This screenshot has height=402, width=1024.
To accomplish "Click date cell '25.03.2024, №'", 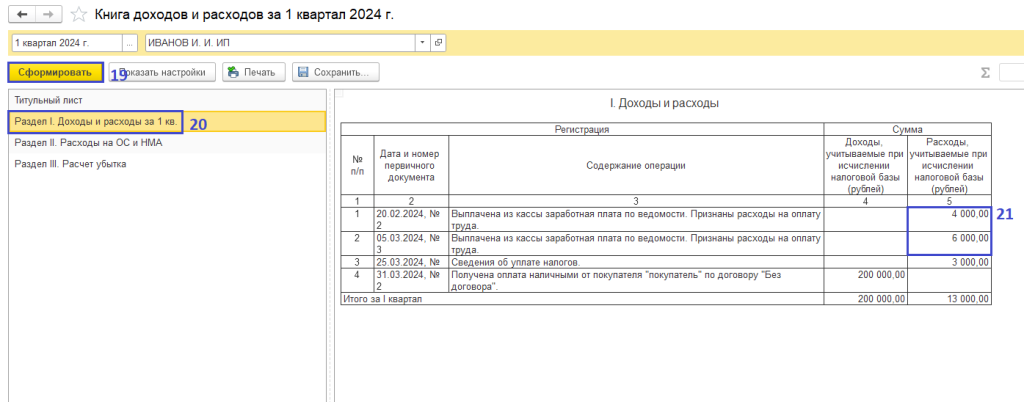I will tap(411, 262).
